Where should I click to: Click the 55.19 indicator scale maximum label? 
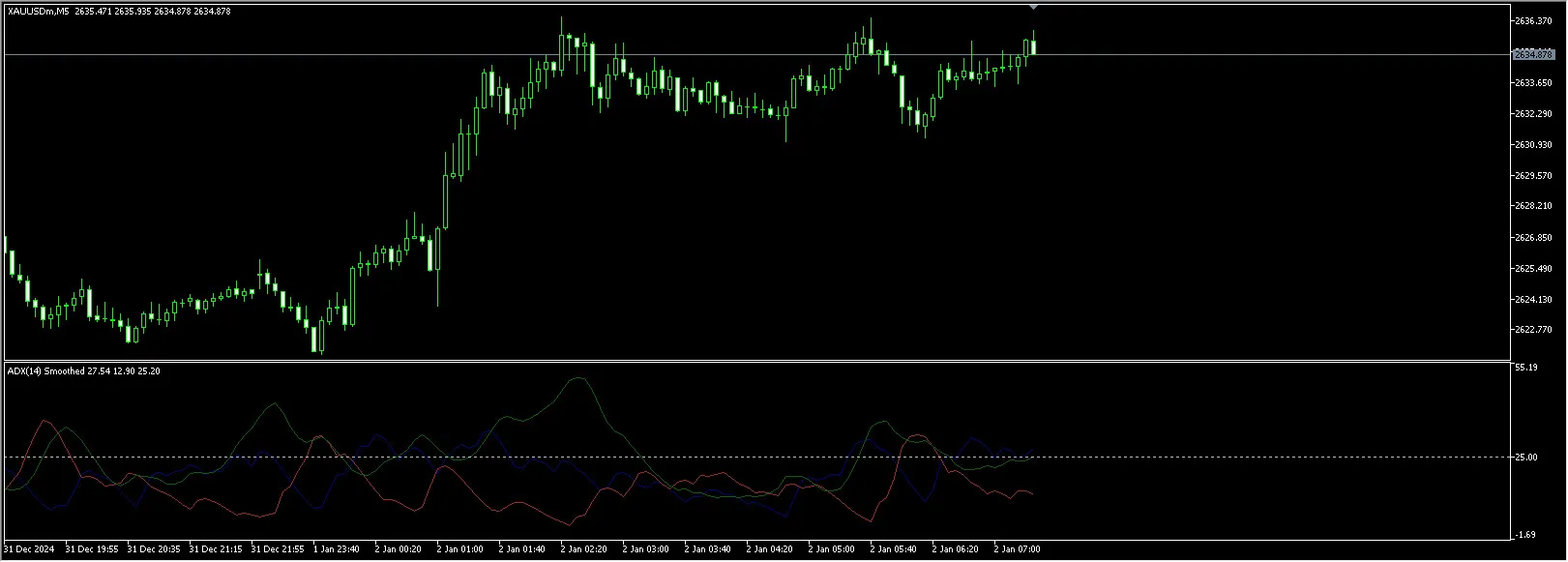pos(1526,368)
